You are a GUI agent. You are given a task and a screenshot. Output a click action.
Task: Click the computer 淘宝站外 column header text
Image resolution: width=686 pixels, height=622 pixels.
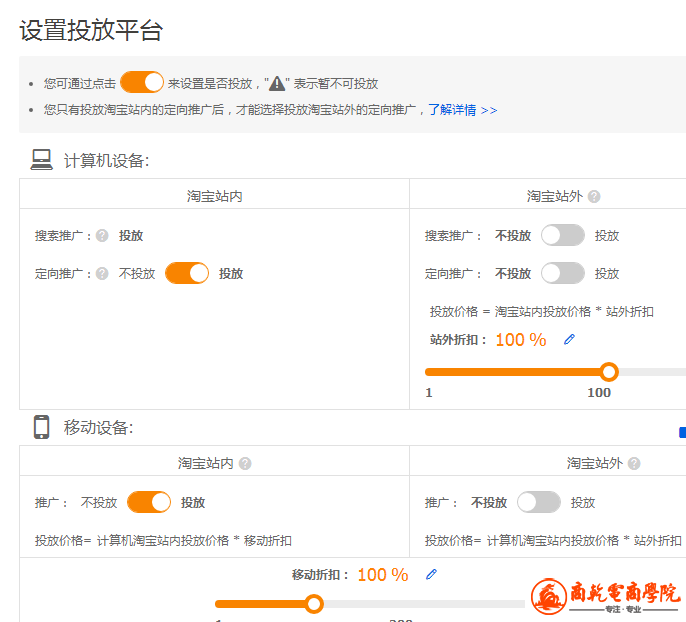coord(554,196)
